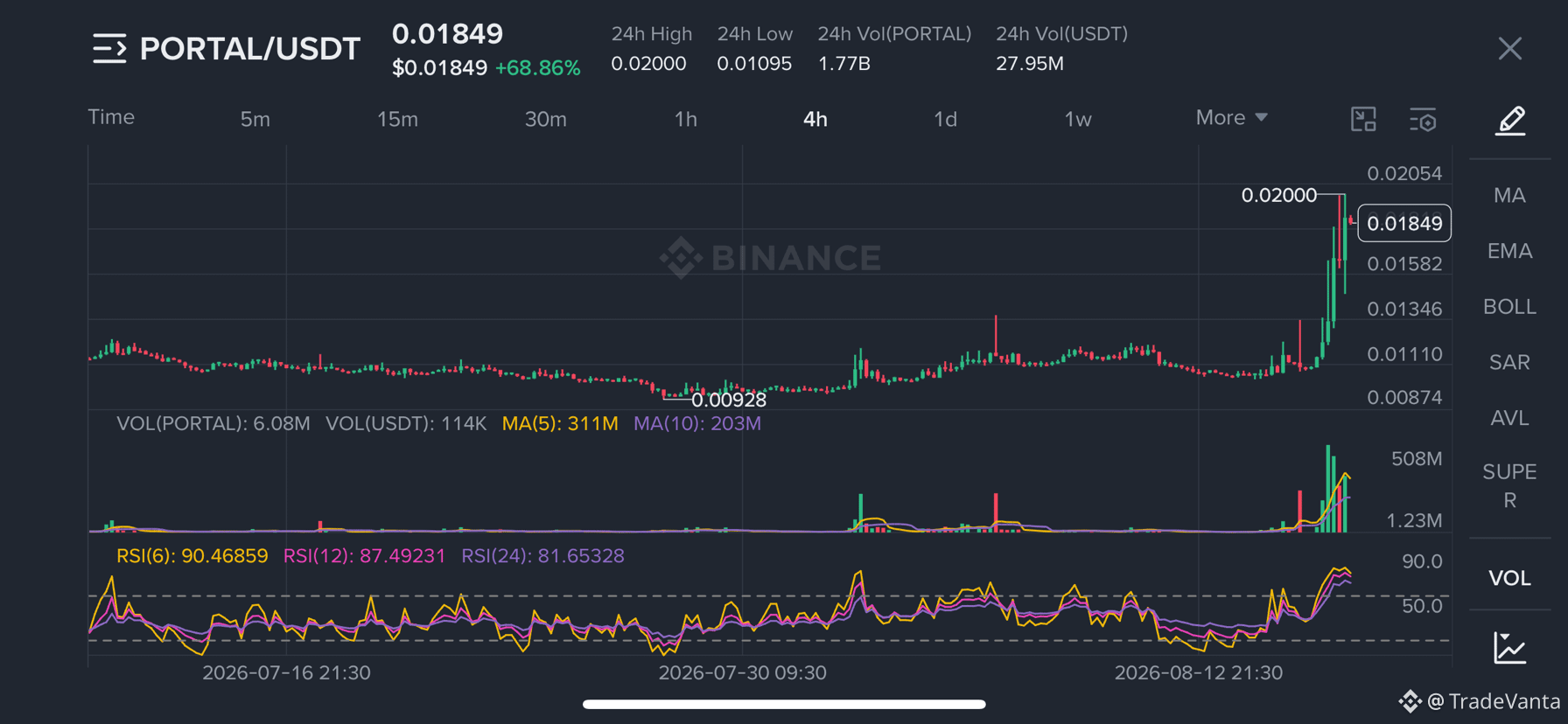Click the 2026-07-16 21:30 date label
The width and height of the screenshot is (1568, 724).
[x=286, y=673]
